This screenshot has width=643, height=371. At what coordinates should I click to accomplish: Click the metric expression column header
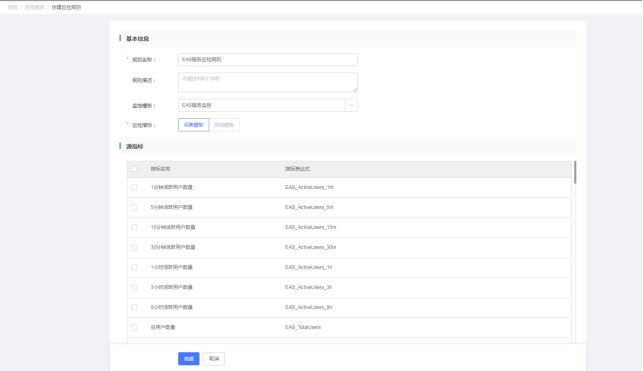(298, 169)
